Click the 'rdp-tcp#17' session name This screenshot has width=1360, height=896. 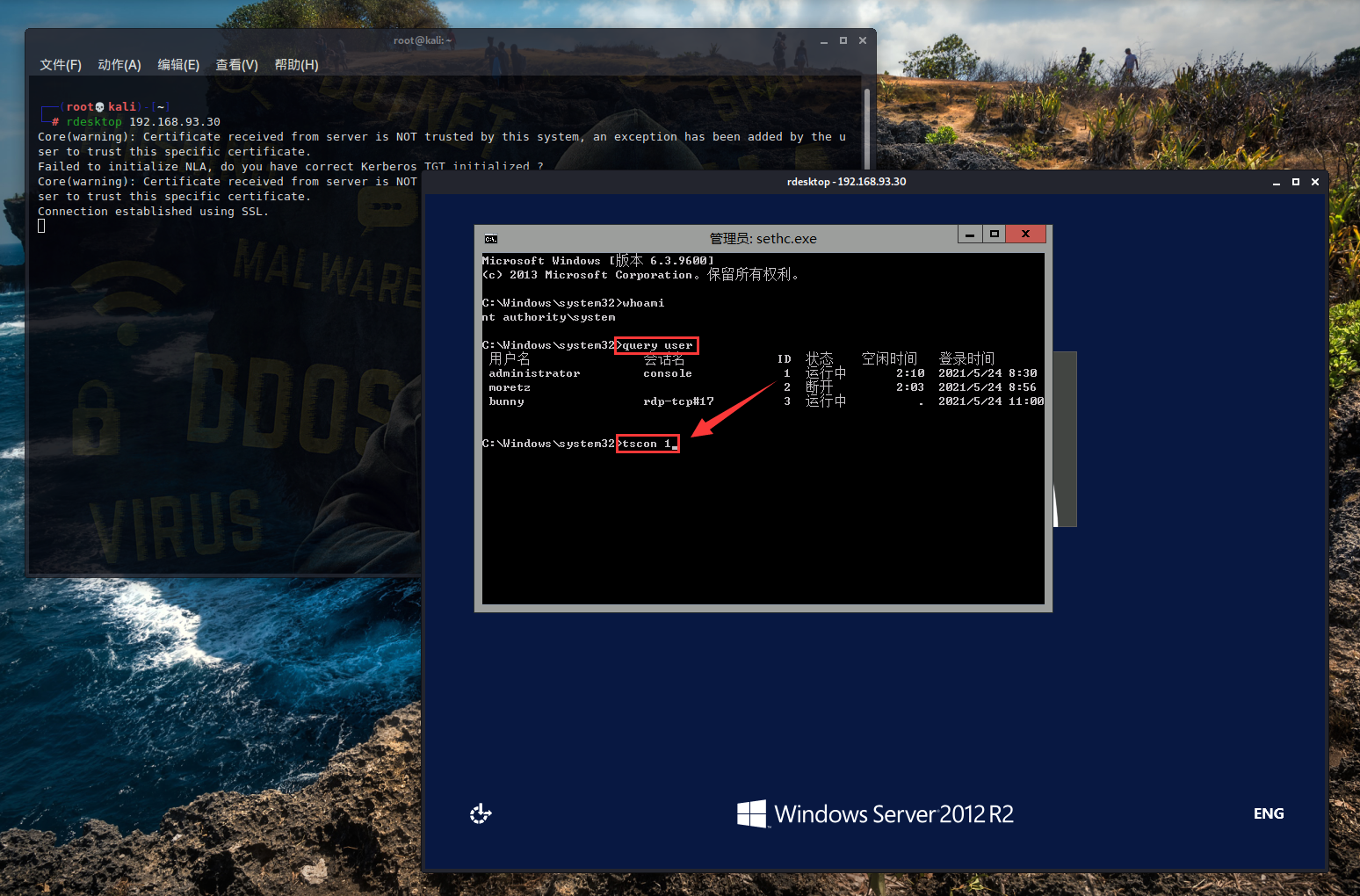[x=678, y=401]
